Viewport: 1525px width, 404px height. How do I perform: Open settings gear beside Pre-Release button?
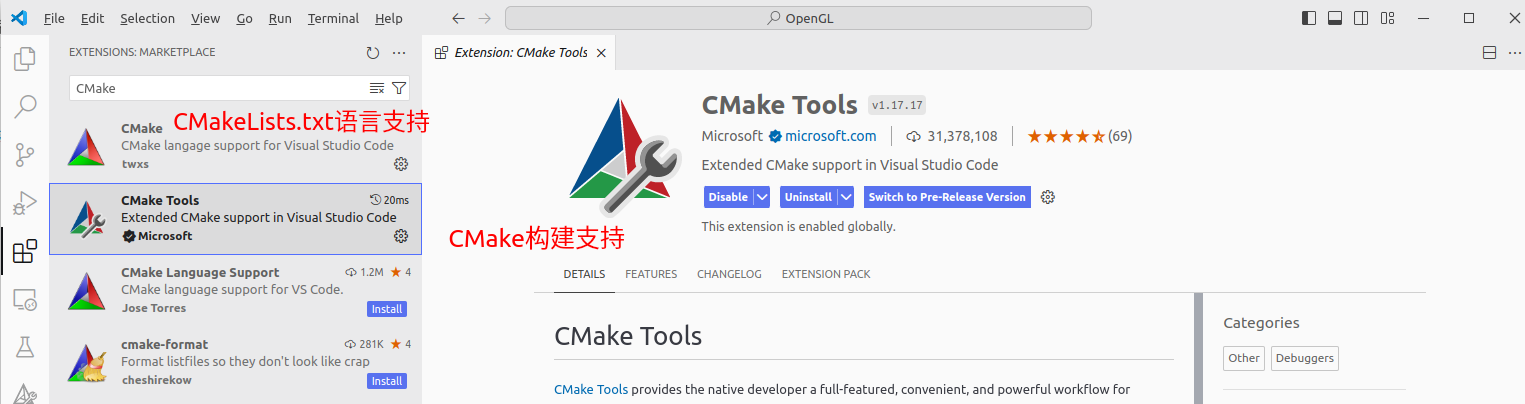1048,197
